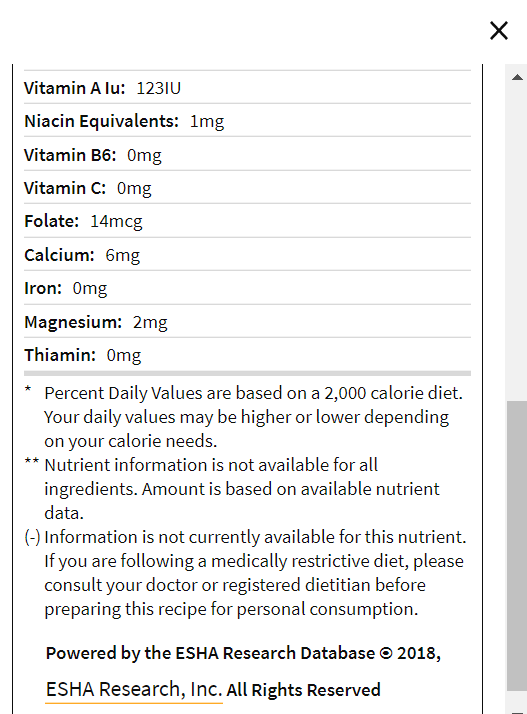Select the Iron 0mg row
Viewport: 527px width, 714px height.
point(247,288)
